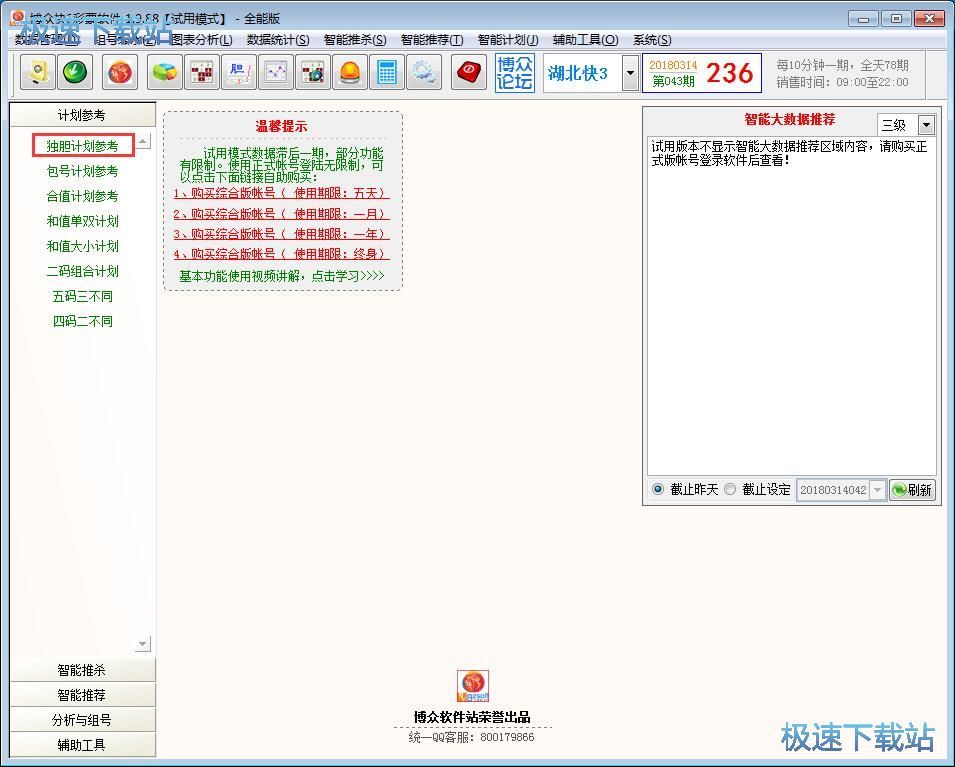955x767 pixels.
Task: Open the blue calculator tool icon
Action: point(387,72)
